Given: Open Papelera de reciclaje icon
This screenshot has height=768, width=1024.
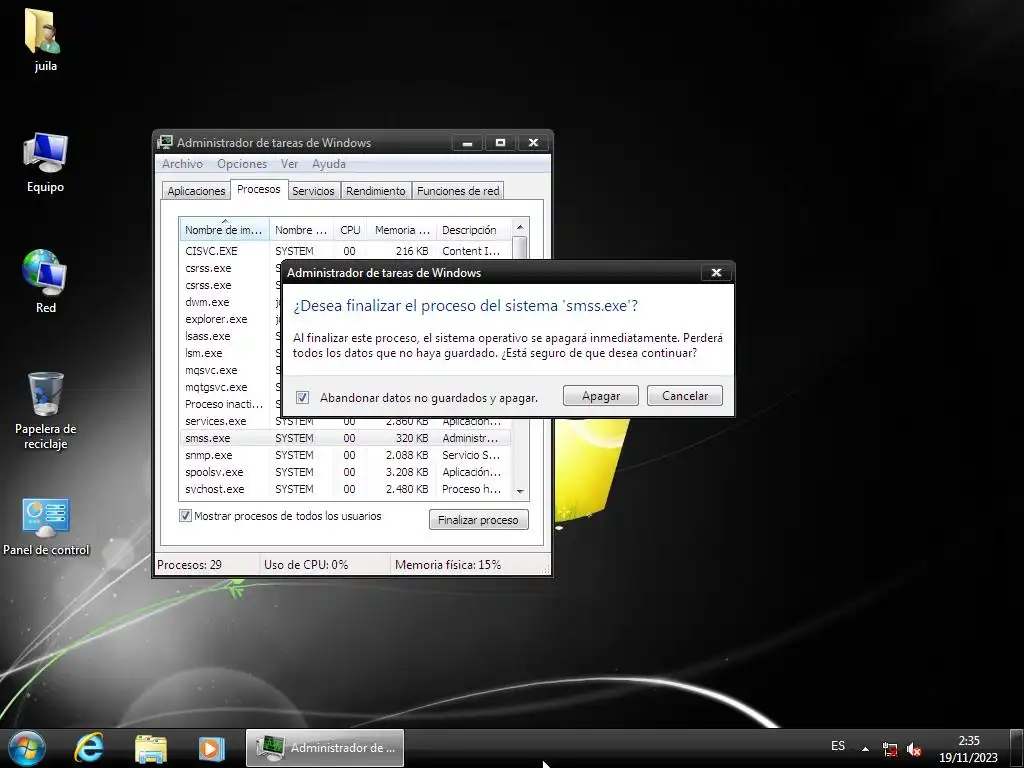Looking at the screenshot, I should (45, 410).
